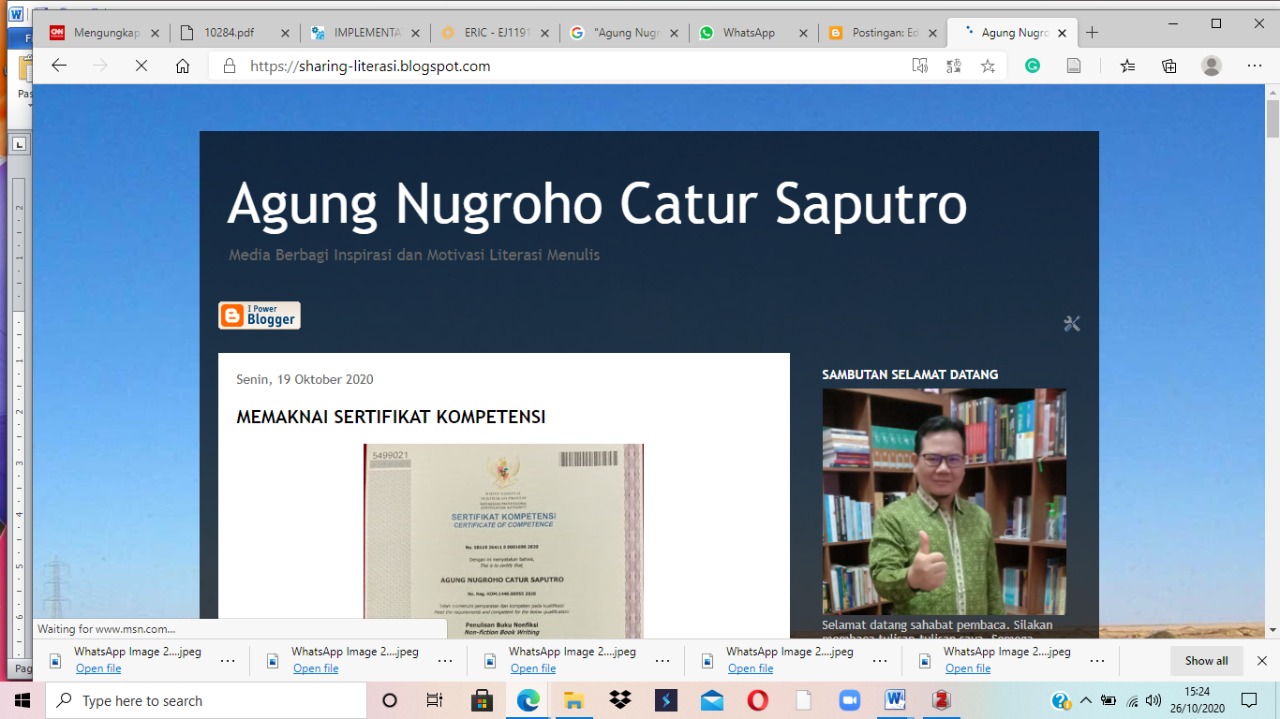Open file of fourth WhatsApp Image download
This screenshot has height=719, width=1280.
coord(751,669)
